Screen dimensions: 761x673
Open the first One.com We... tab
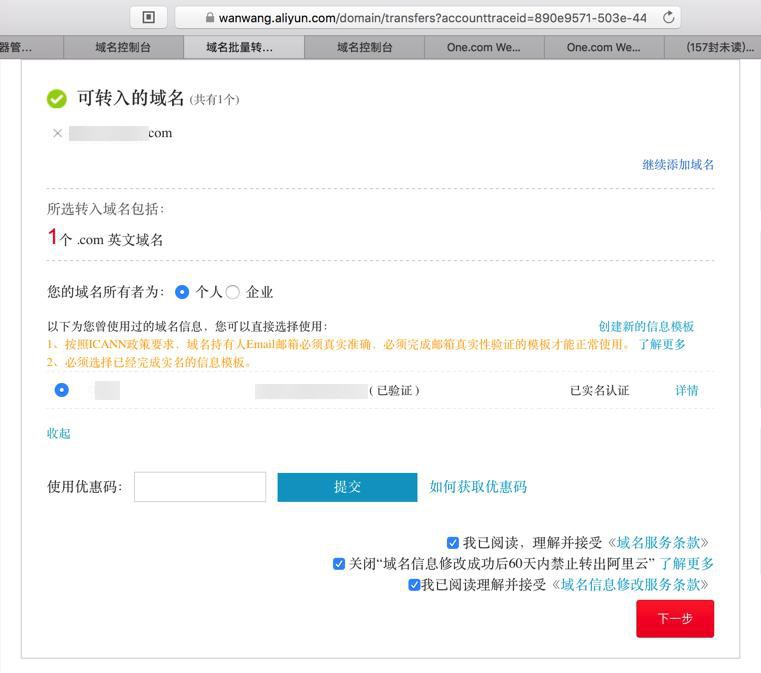point(484,47)
